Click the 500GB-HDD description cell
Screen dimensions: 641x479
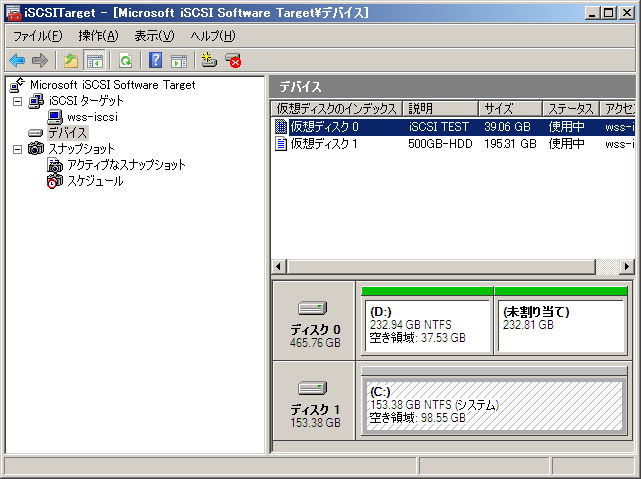pyautogui.click(x=440, y=144)
